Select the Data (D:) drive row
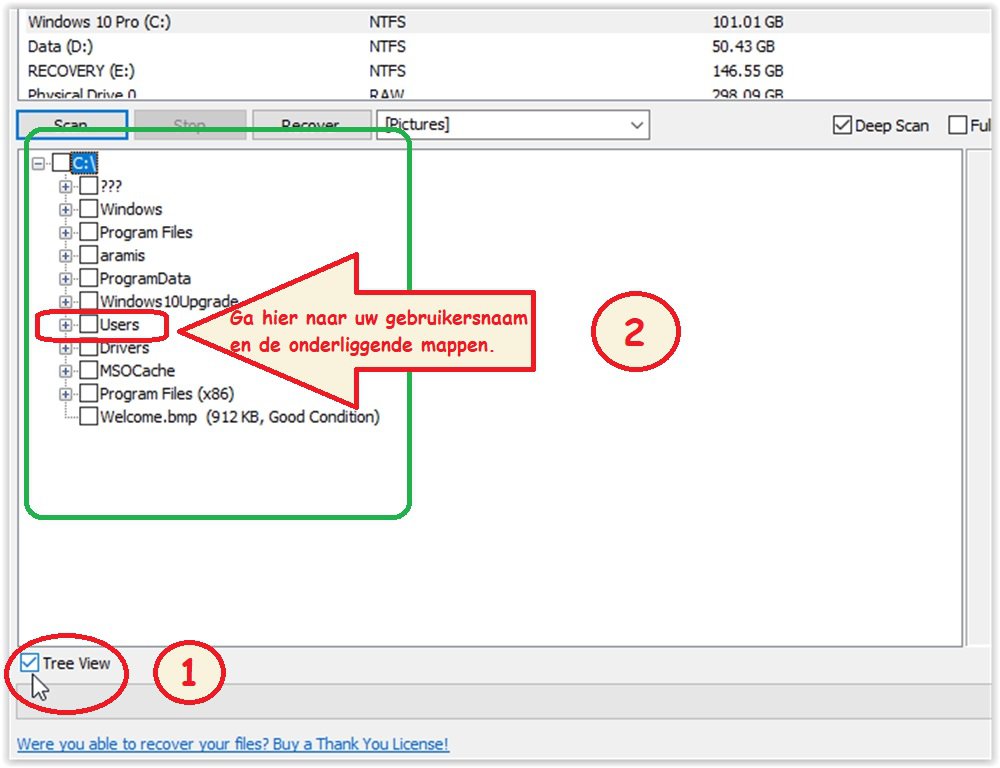1000x768 pixels. [x=504, y=47]
